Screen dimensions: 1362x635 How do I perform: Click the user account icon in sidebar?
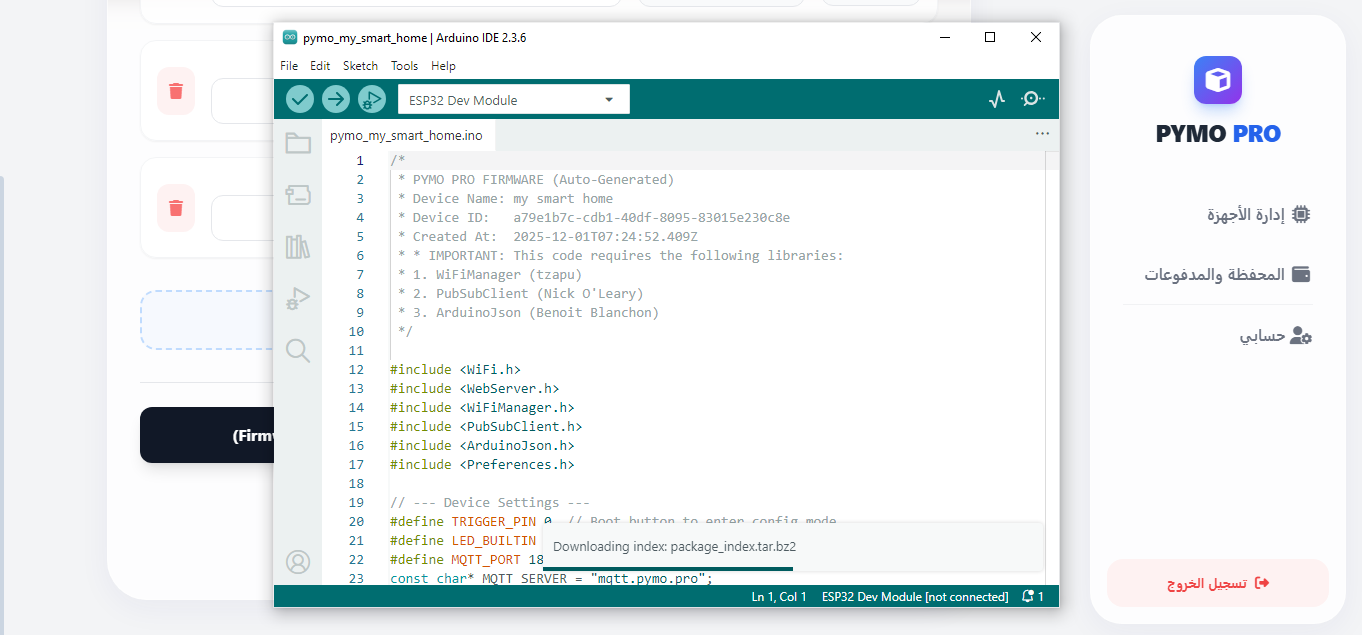pyautogui.click(x=298, y=562)
